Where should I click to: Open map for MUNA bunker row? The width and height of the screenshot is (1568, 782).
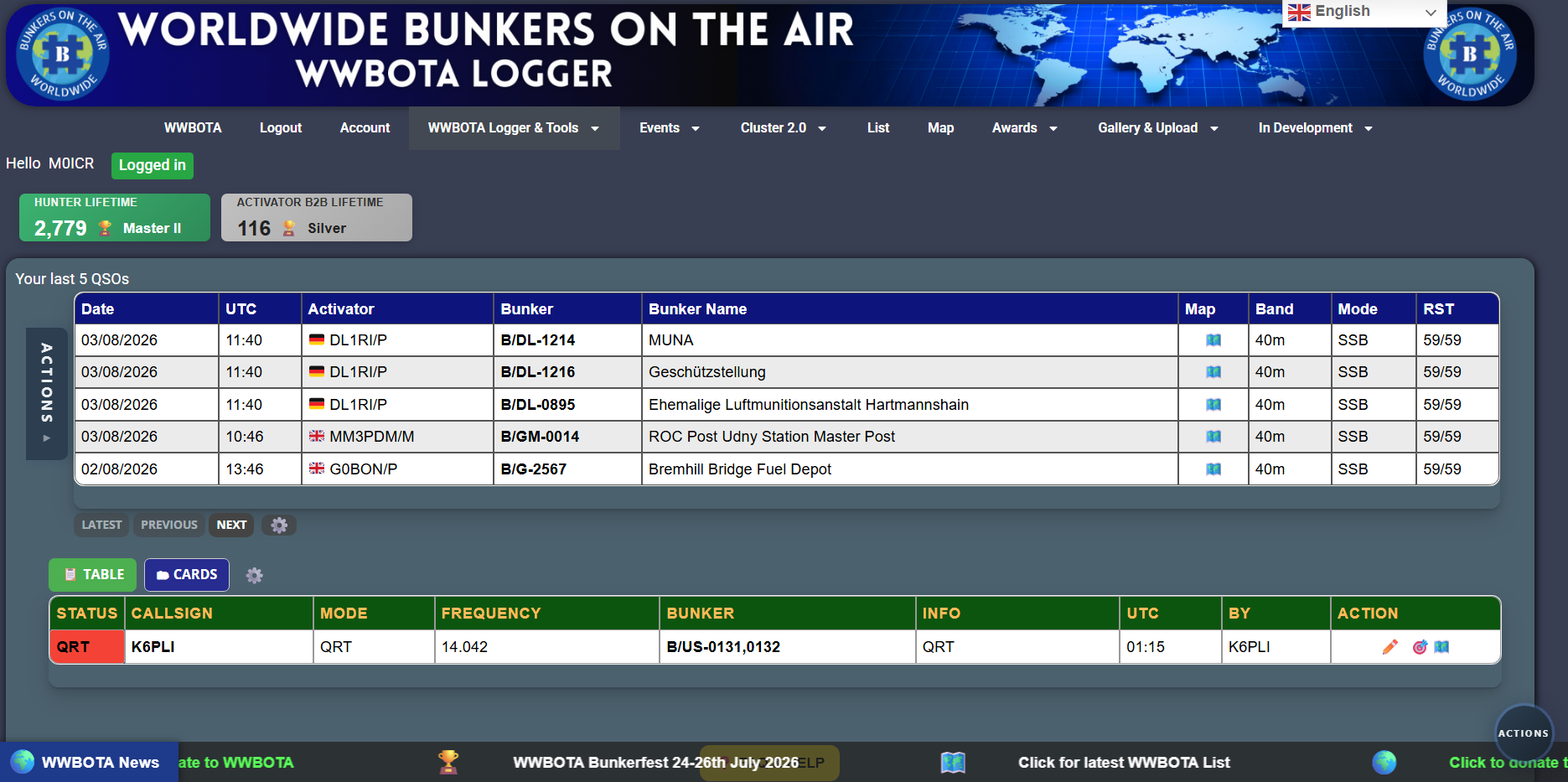1213,340
